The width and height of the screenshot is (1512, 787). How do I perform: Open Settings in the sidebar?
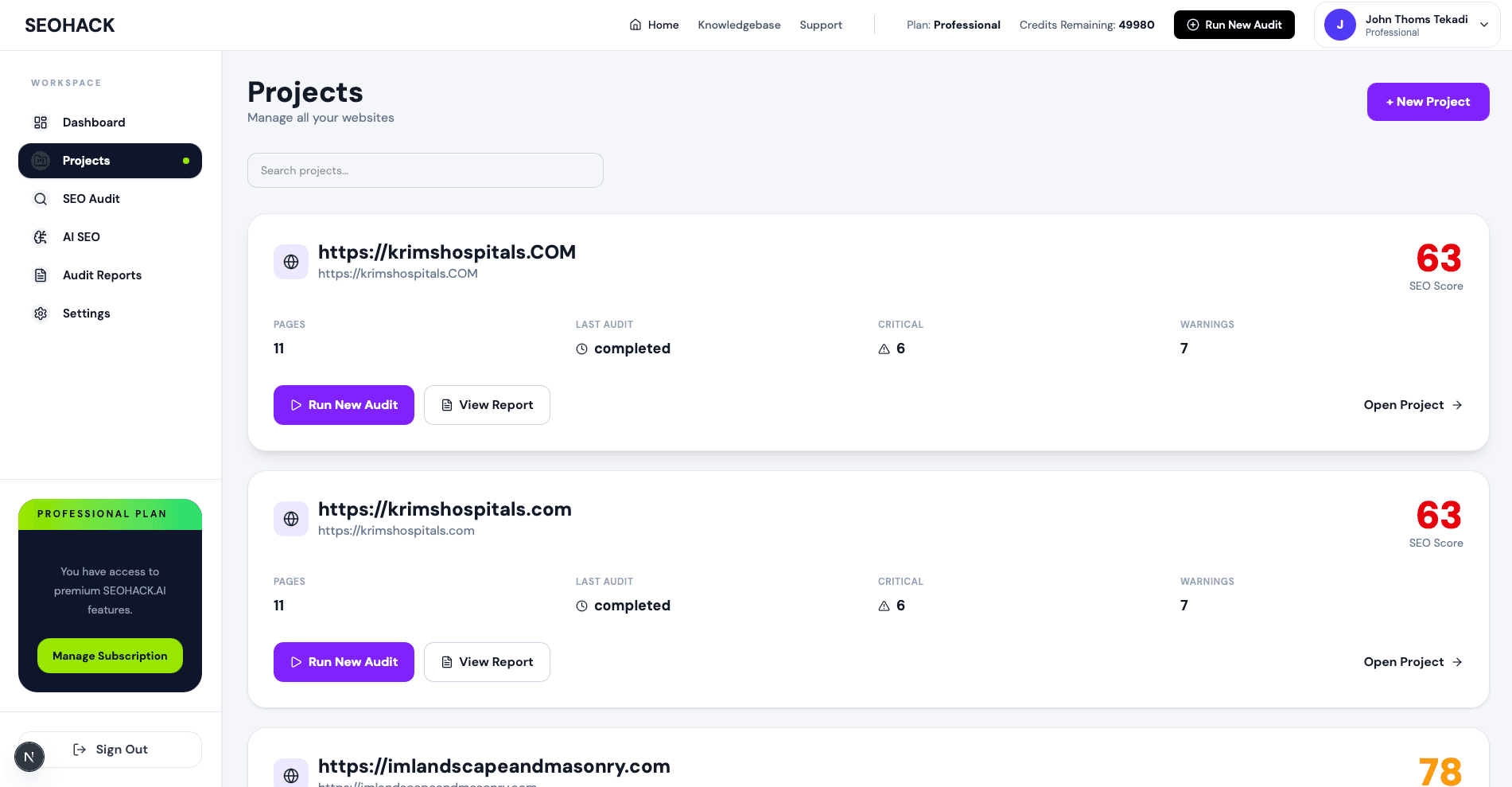(x=110, y=314)
